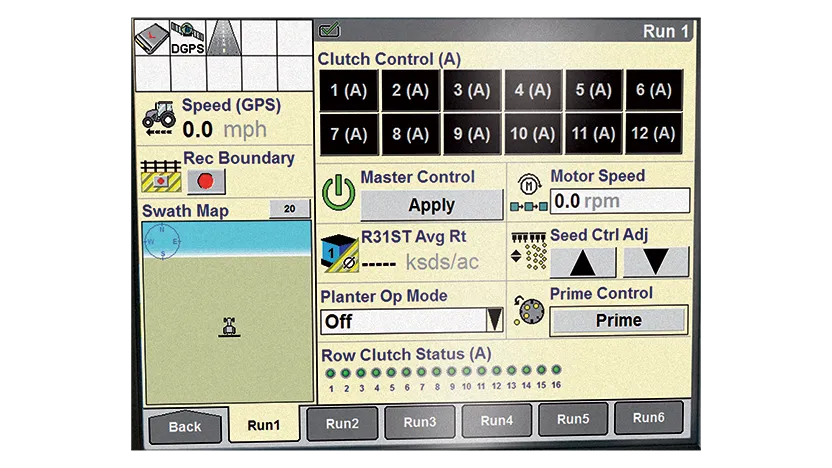
Task: Click the Prime Control seed disc icon
Action: [x=529, y=311]
